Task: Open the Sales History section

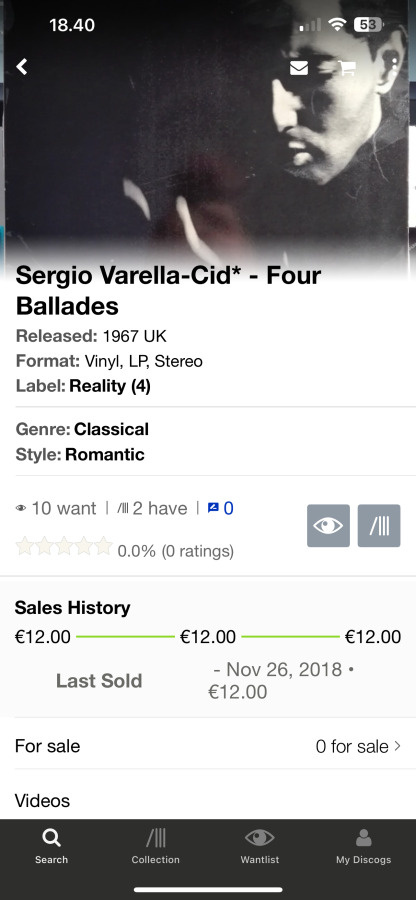Action: (x=72, y=607)
